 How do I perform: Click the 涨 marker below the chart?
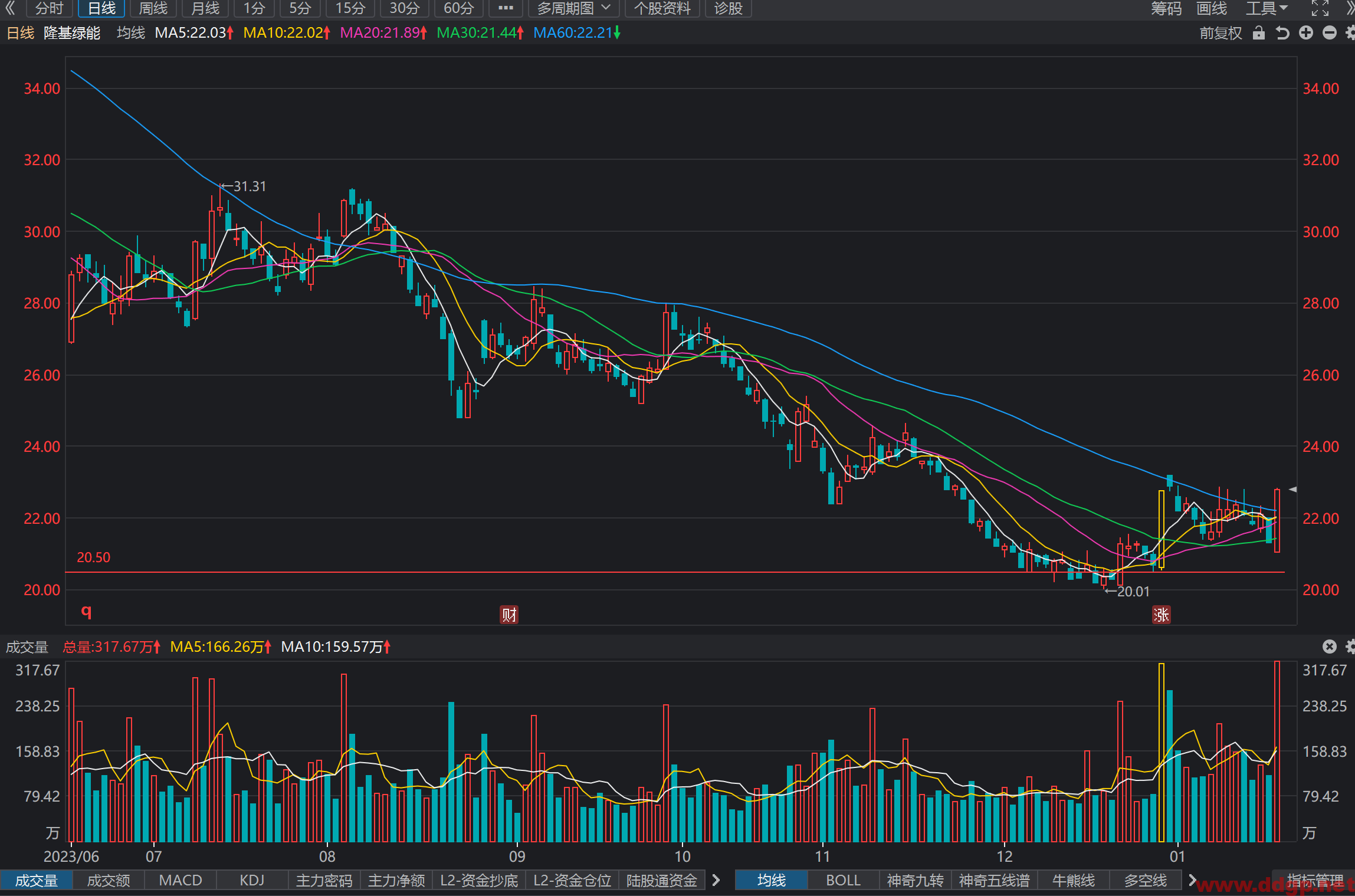(1162, 615)
